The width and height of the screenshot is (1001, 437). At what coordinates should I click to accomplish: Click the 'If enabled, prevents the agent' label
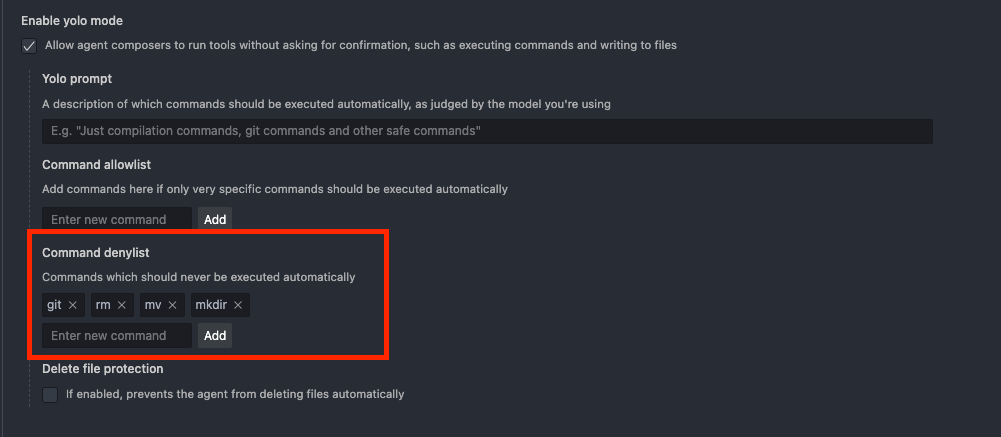[x=235, y=395]
